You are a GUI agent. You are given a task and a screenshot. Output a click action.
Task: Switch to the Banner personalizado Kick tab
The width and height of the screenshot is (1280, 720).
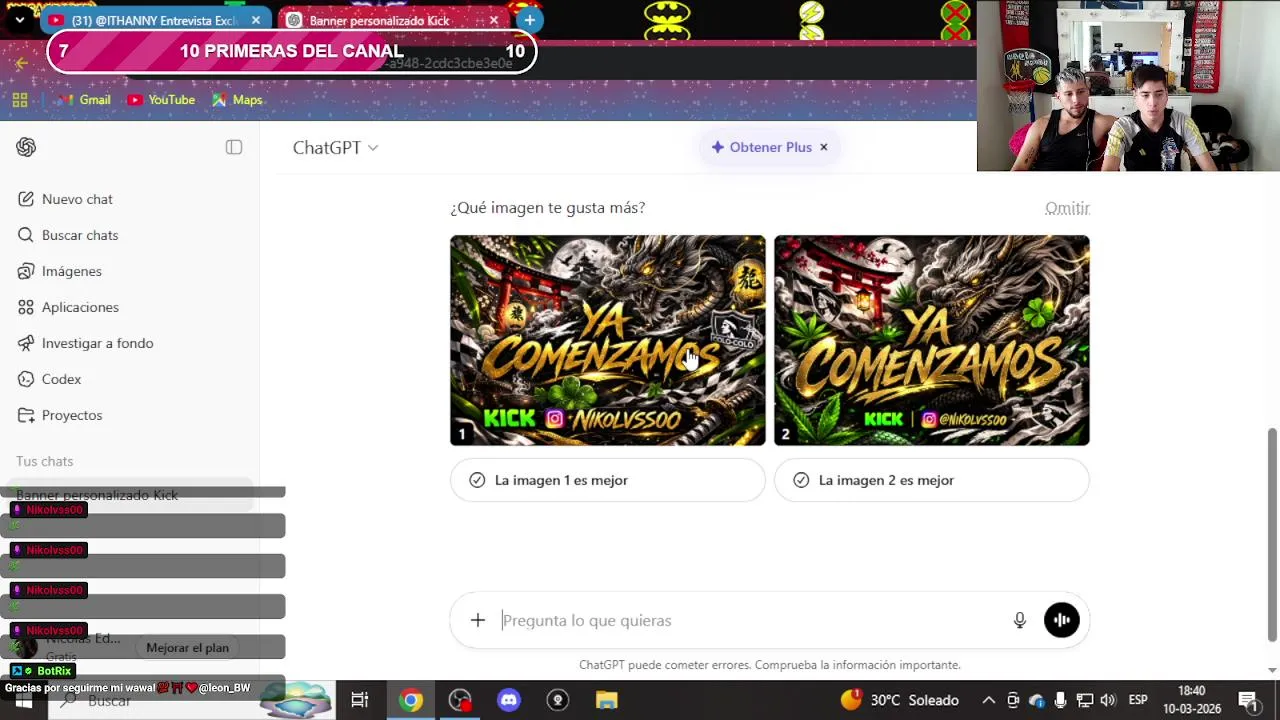point(394,20)
